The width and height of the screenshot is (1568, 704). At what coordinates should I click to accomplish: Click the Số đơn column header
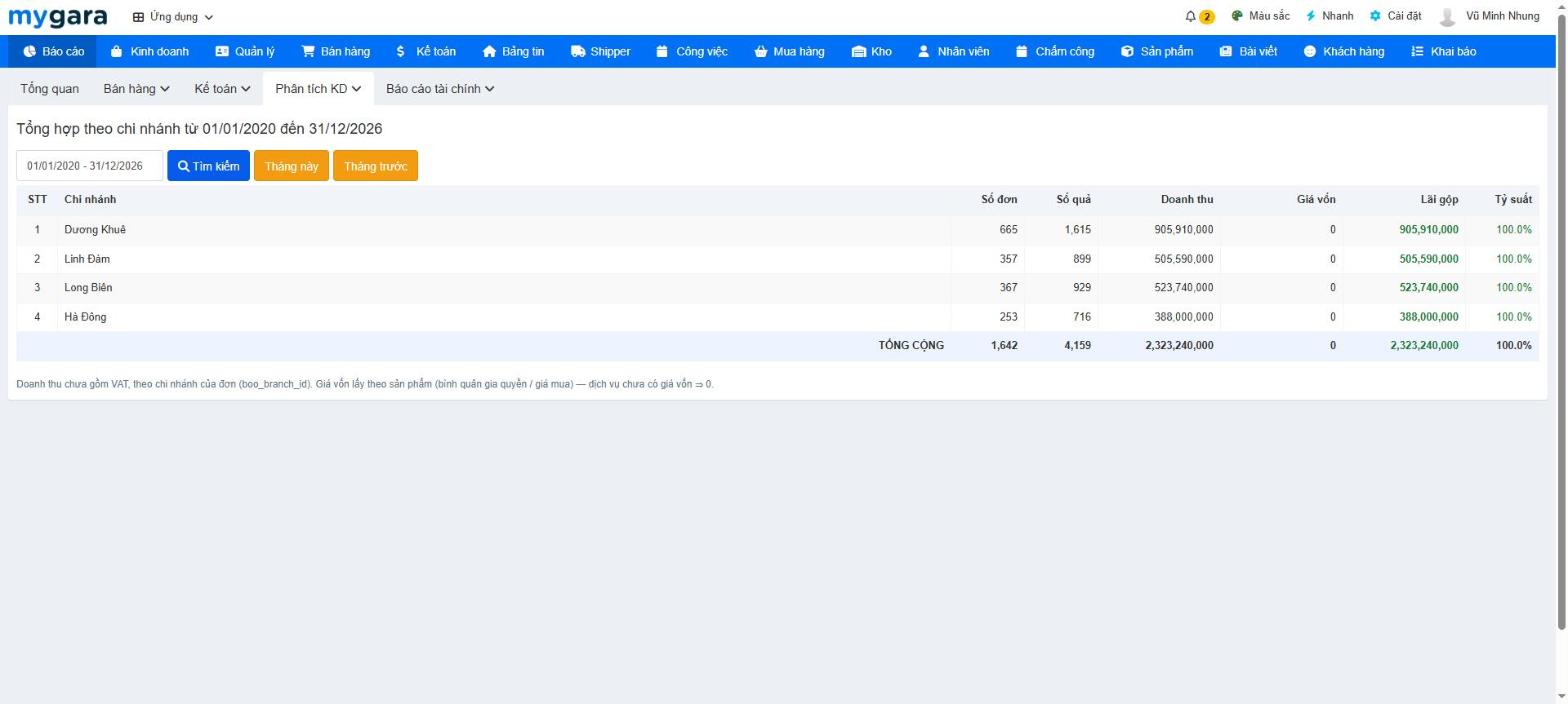(x=999, y=199)
